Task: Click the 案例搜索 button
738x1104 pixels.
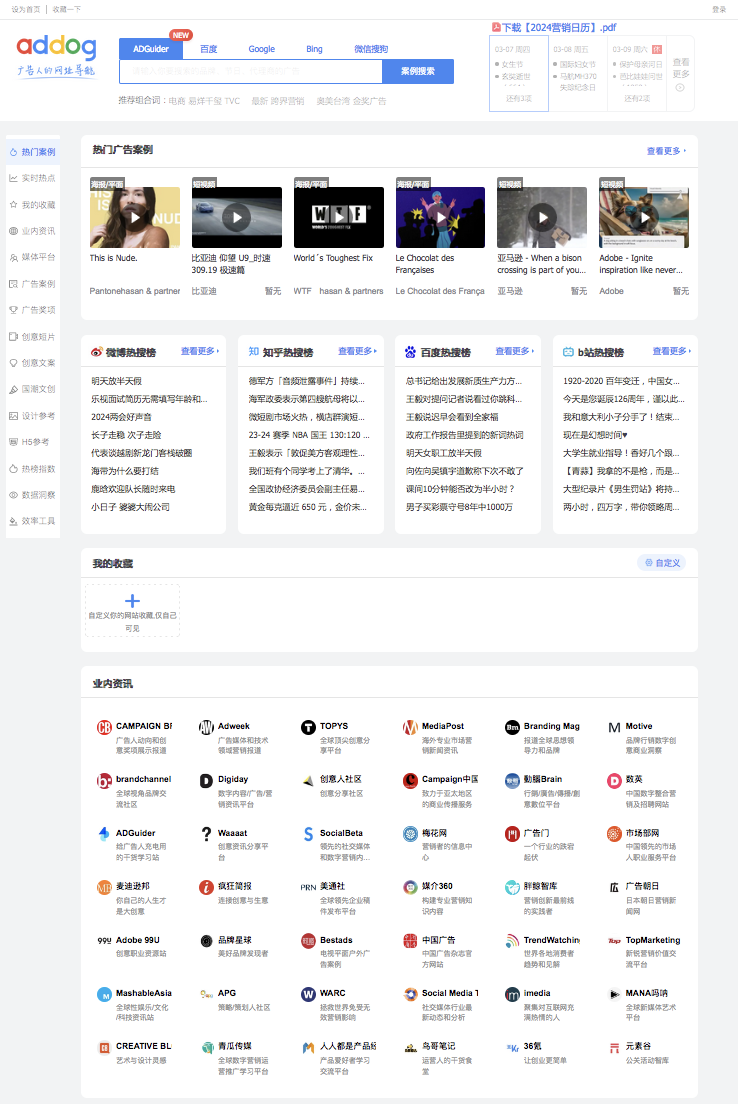Action: point(418,71)
